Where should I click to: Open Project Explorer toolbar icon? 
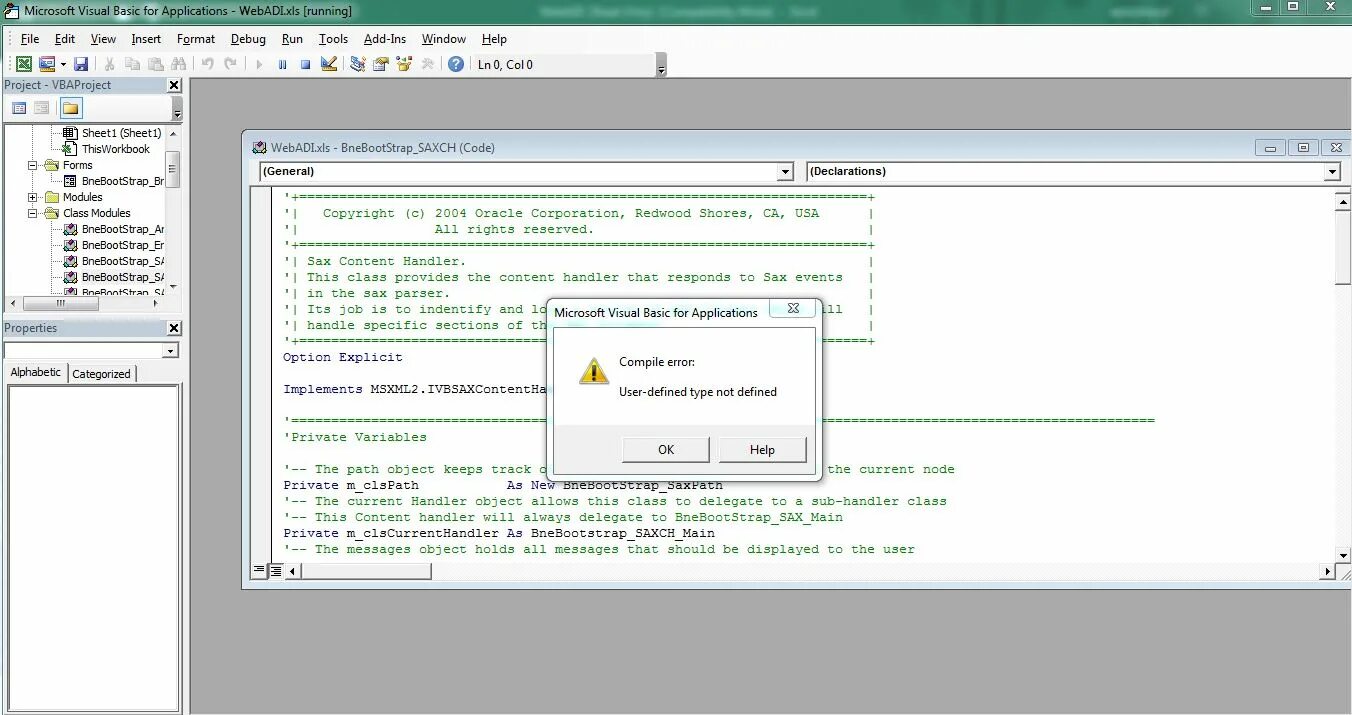[357, 64]
